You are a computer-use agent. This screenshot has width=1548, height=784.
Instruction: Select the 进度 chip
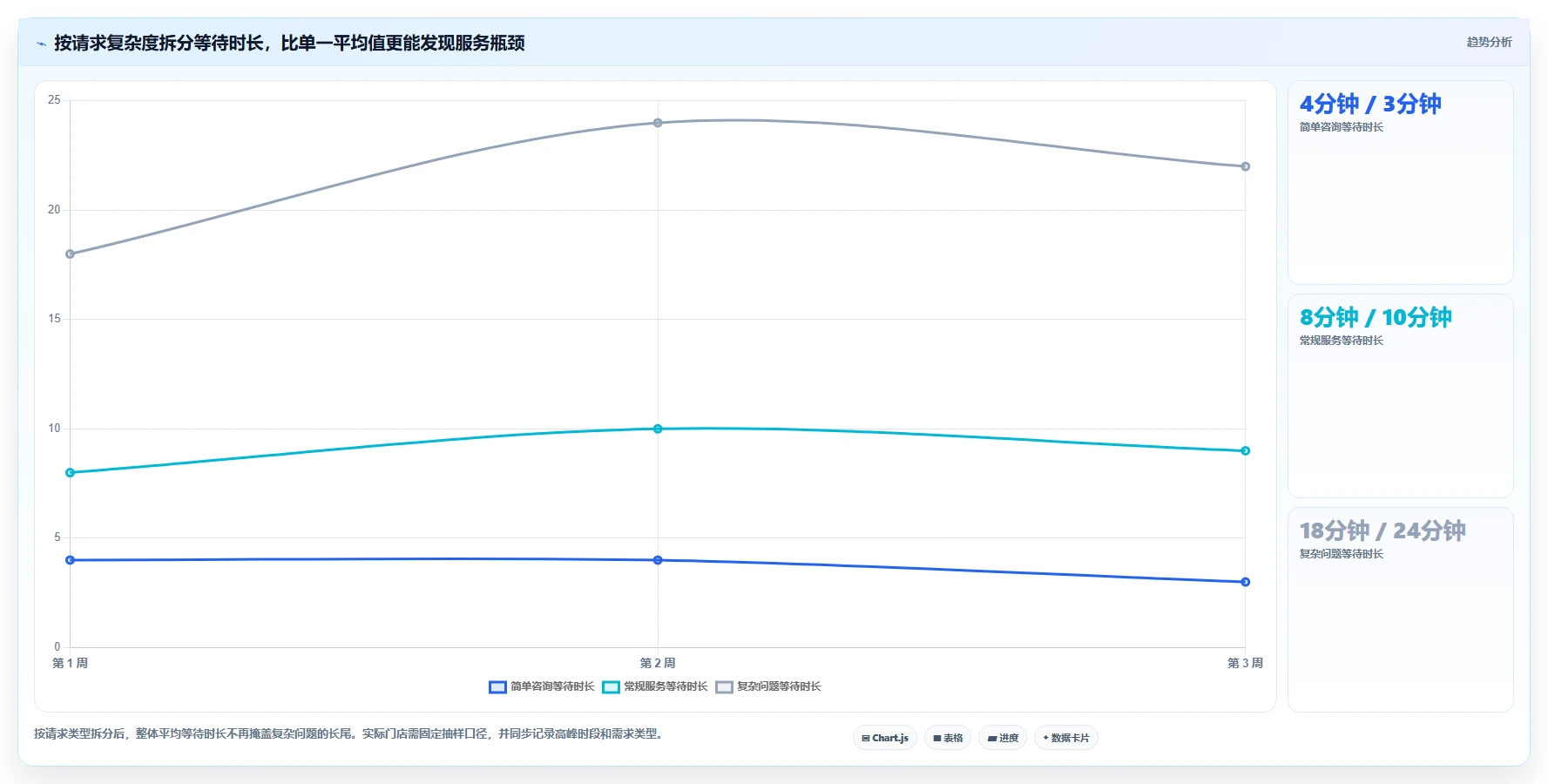coord(1003,738)
